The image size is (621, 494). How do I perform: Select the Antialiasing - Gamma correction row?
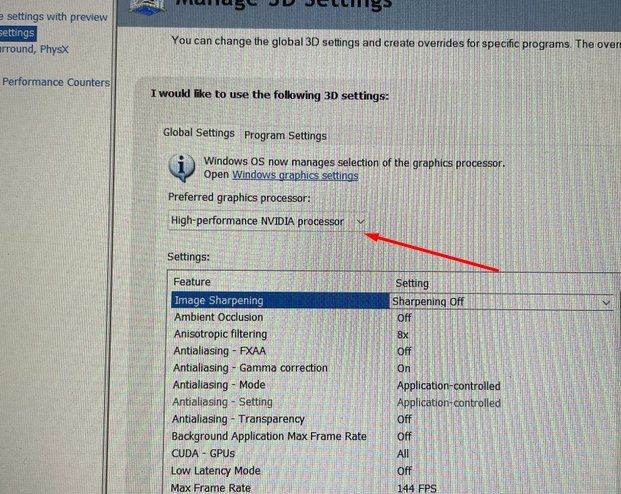392,368
